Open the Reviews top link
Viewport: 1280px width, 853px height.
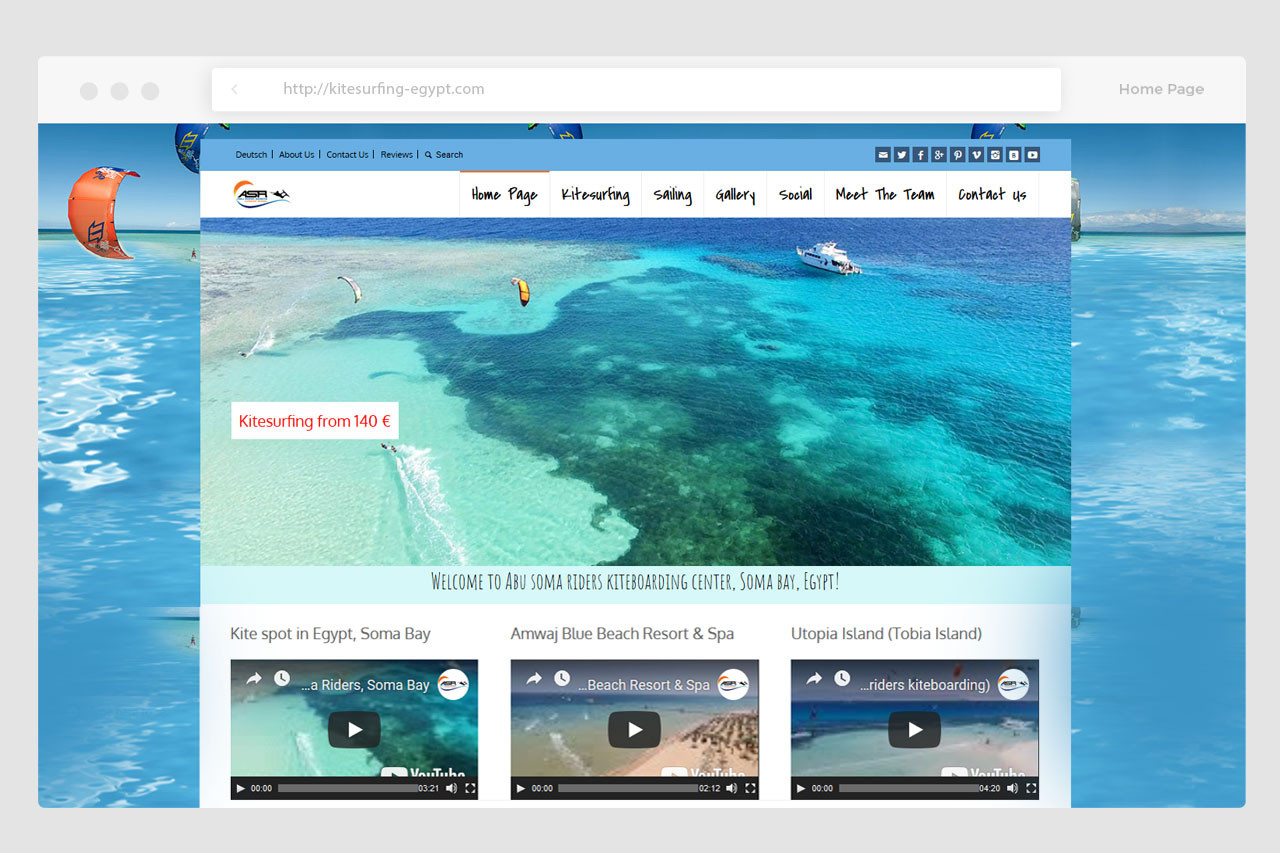click(x=396, y=155)
